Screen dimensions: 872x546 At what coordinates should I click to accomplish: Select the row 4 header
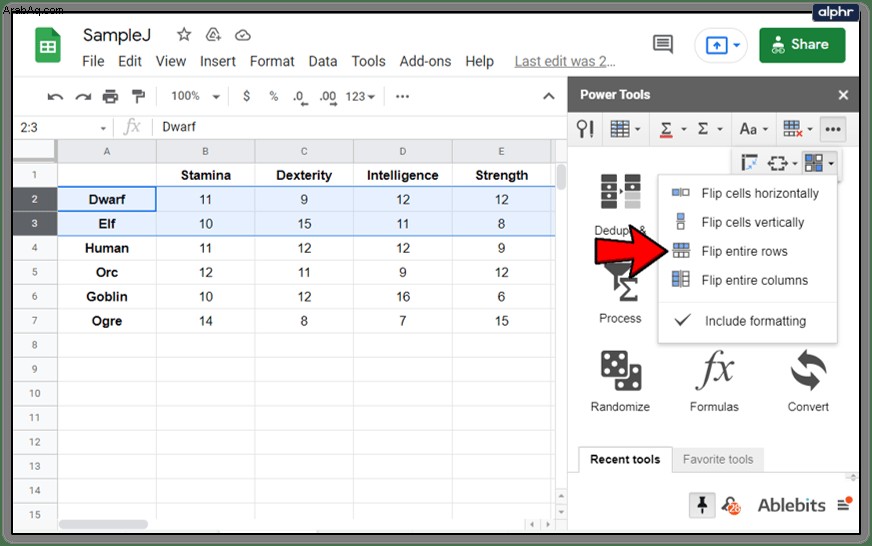click(34, 247)
